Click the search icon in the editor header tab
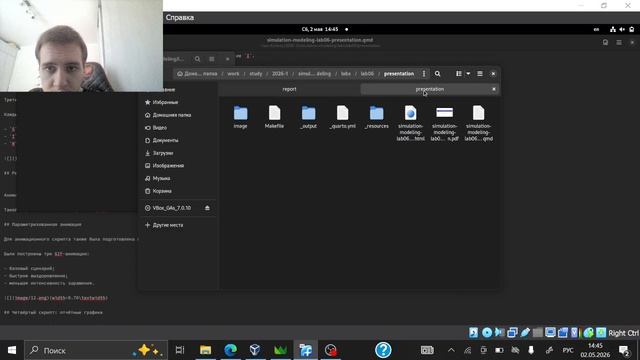This screenshot has width=640, height=360. tap(198, 59)
